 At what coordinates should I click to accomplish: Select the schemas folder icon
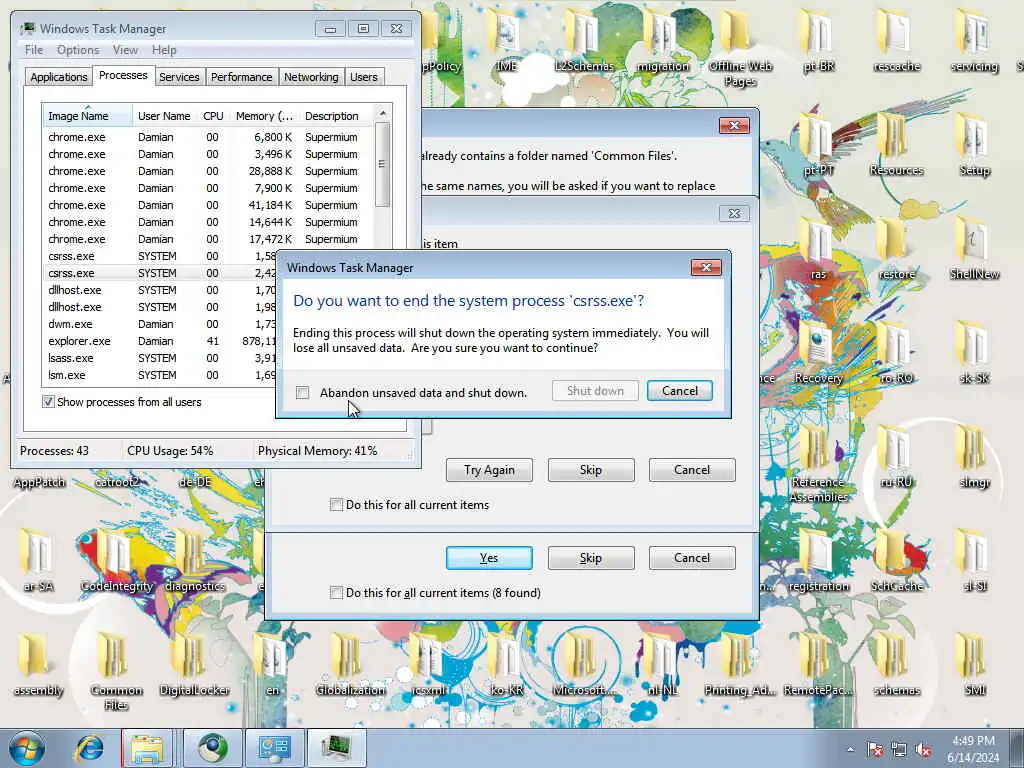click(x=896, y=664)
